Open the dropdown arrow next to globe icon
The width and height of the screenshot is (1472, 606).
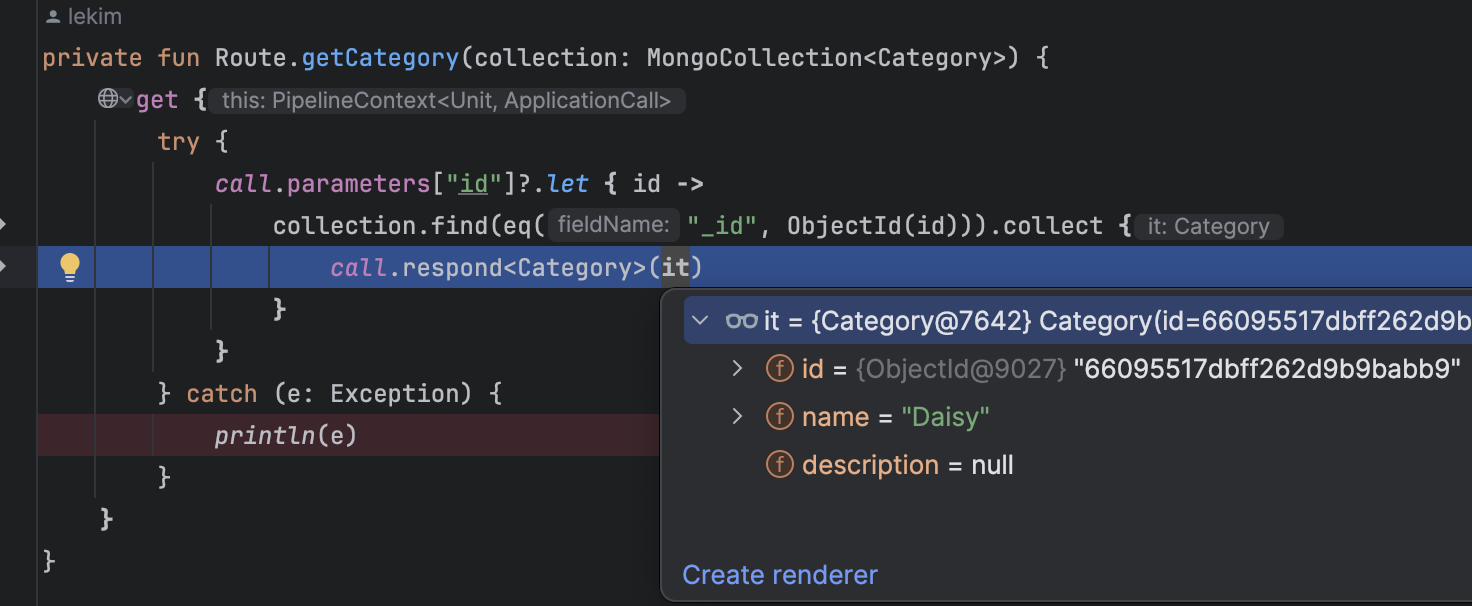click(126, 99)
